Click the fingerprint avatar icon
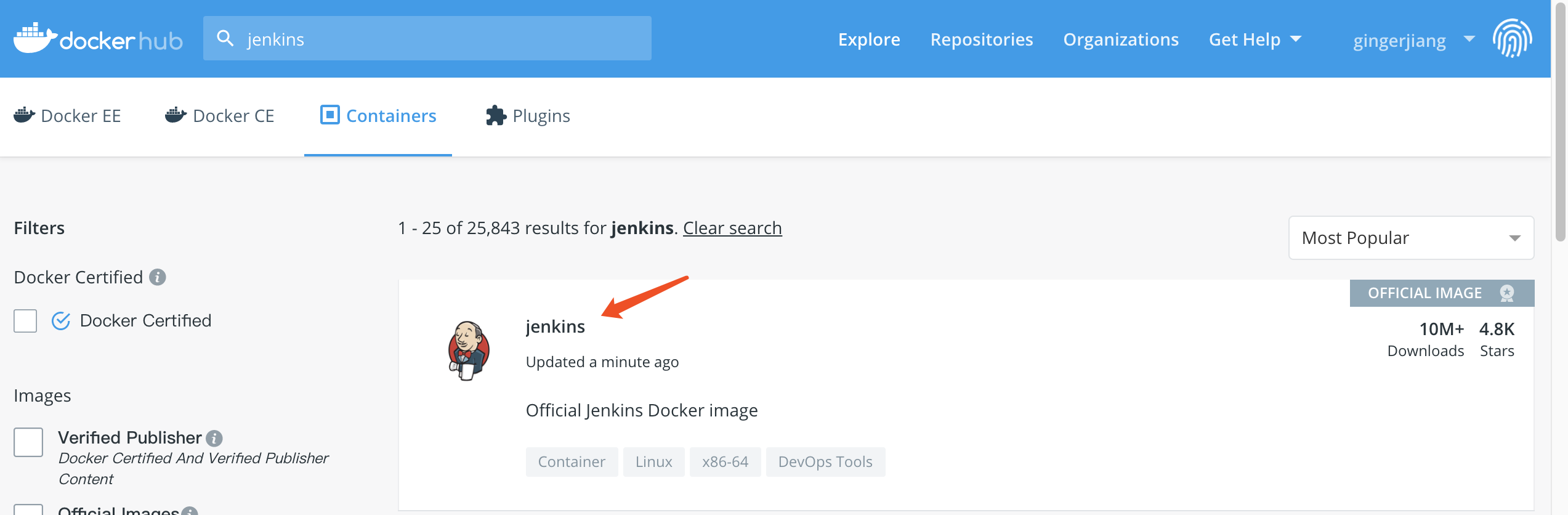Image resolution: width=1568 pixels, height=515 pixels. click(1513, 38)
